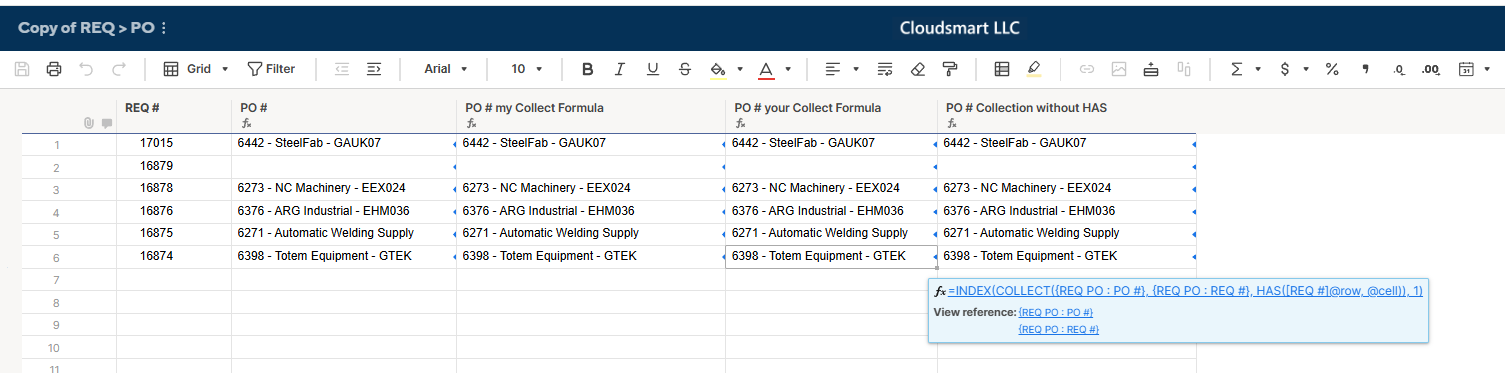Expand the alignment dropdown arrow
Image resolution: width=1505 pixels, height=373 pixels.
pyautogui.click(x=856, y=69)
